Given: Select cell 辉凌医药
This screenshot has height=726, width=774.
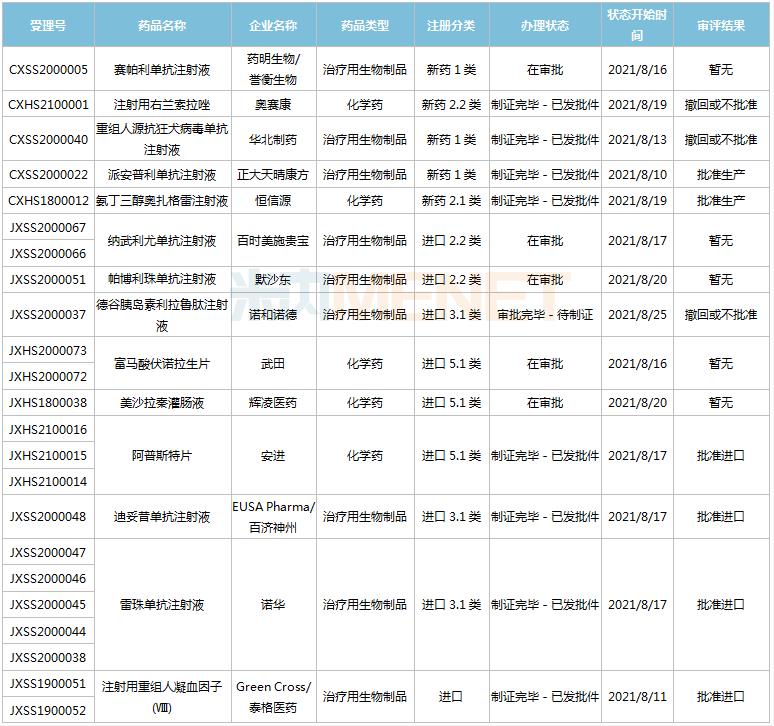Looking at the screenshot, I should pos(273,402).
